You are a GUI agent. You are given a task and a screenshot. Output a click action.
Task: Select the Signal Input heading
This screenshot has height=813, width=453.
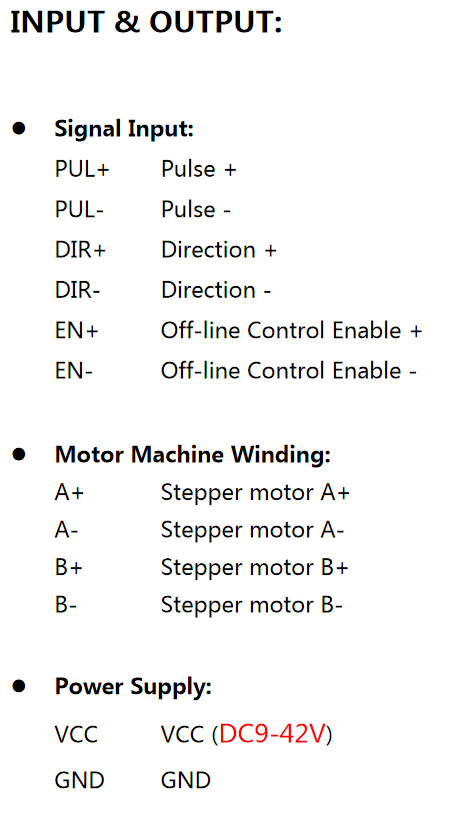[x=124, y=129]
